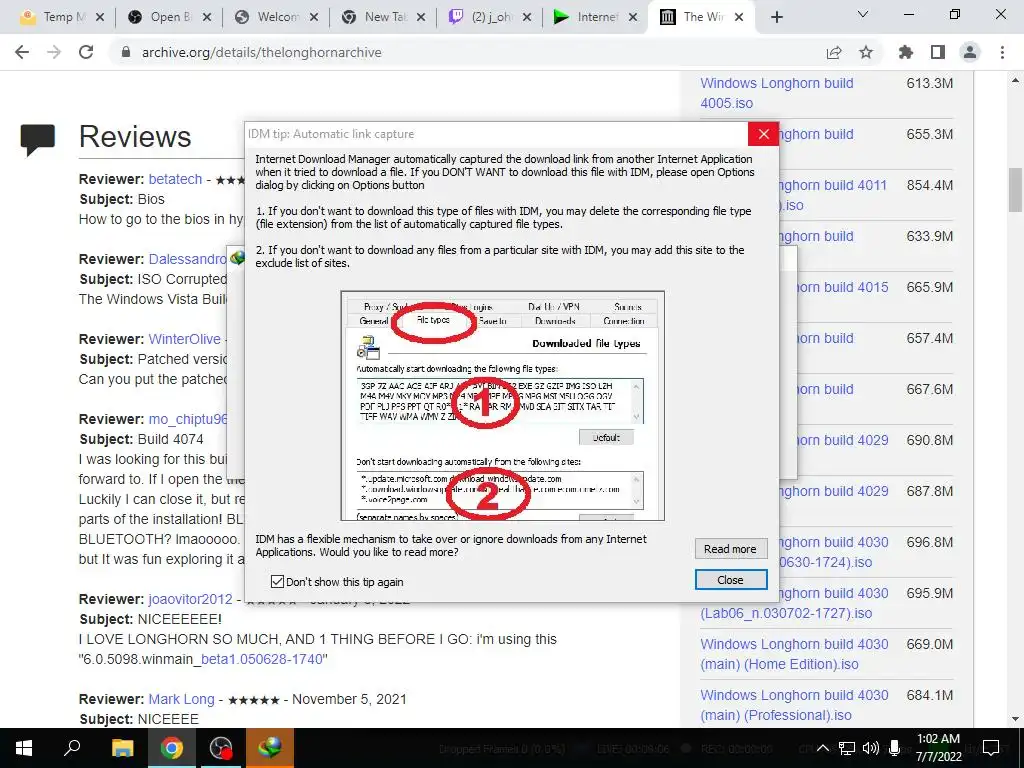1024x768 pixels.
Task: Open reviewer Mark Long profile link
Action: (181, 699)
